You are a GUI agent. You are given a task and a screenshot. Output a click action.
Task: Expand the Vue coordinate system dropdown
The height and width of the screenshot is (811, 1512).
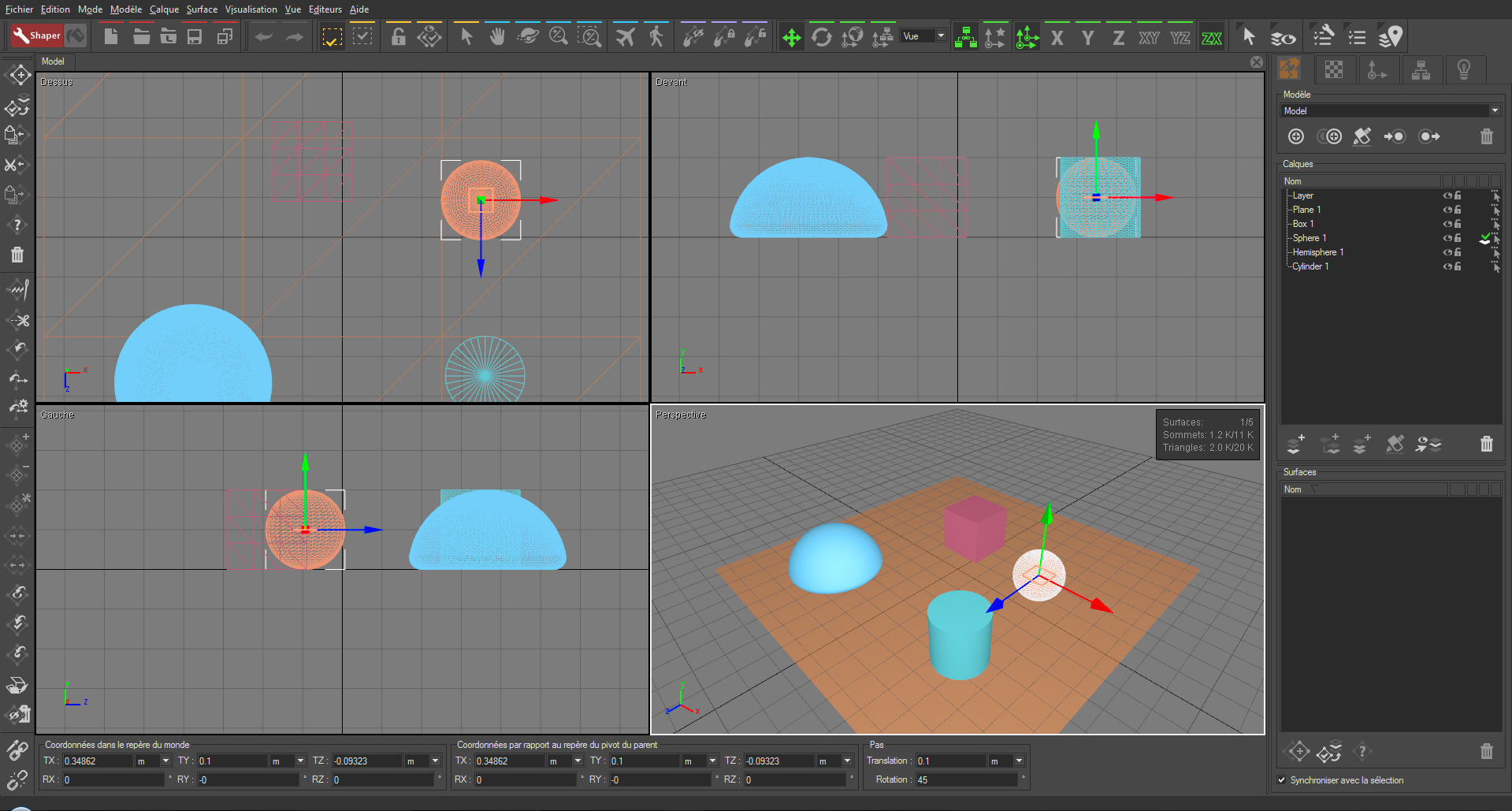941,35
